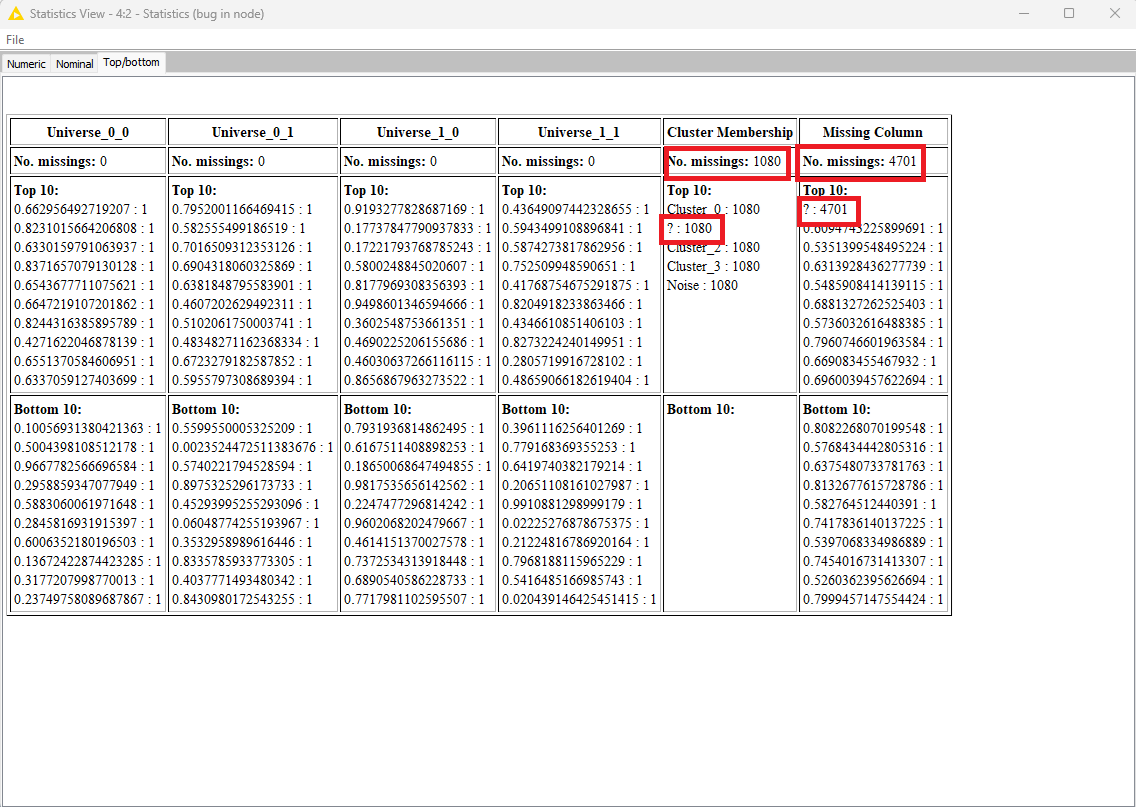Image resolution: width=1136 pixels, height=807 pixels.
Task: Click the No. missings 4701 cell
Action: [860, 162]
